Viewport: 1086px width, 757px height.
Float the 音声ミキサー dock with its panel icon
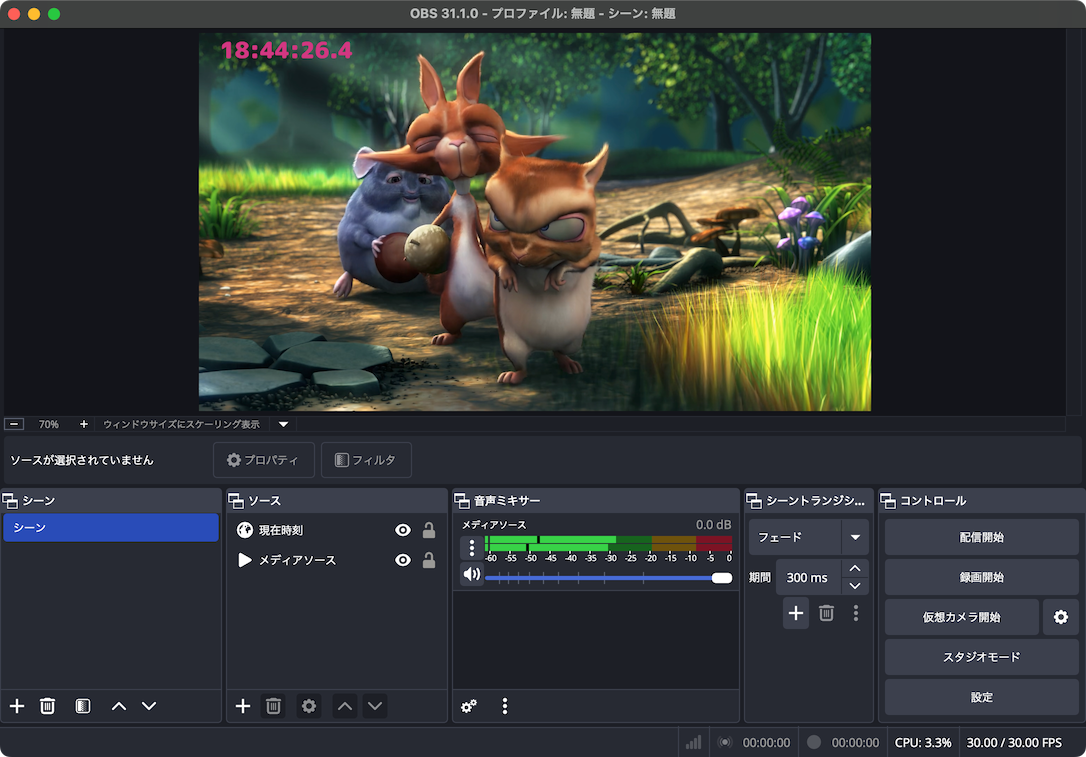point(462,500)
